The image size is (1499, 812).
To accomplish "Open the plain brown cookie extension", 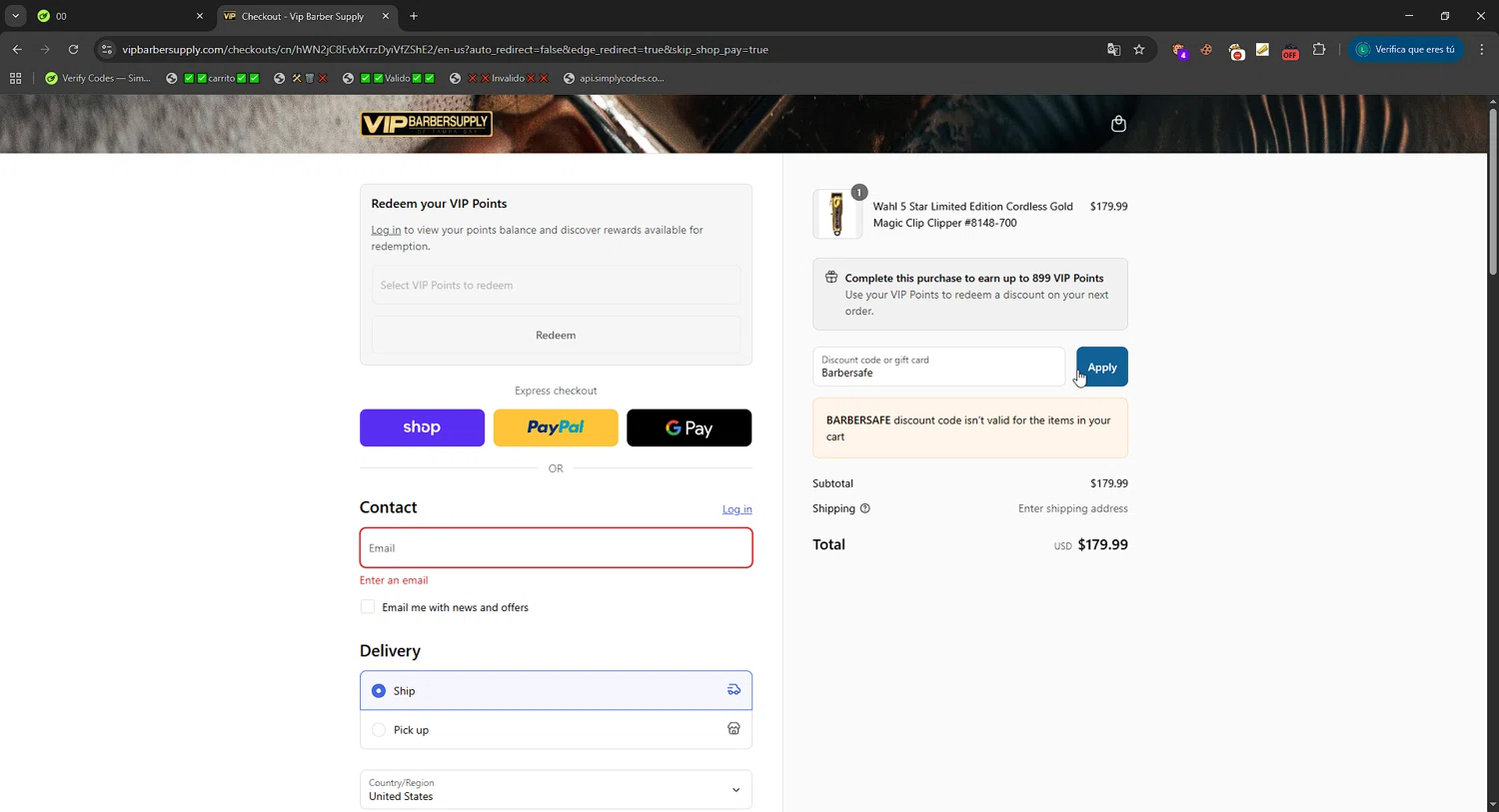I will click(1207, 49).
